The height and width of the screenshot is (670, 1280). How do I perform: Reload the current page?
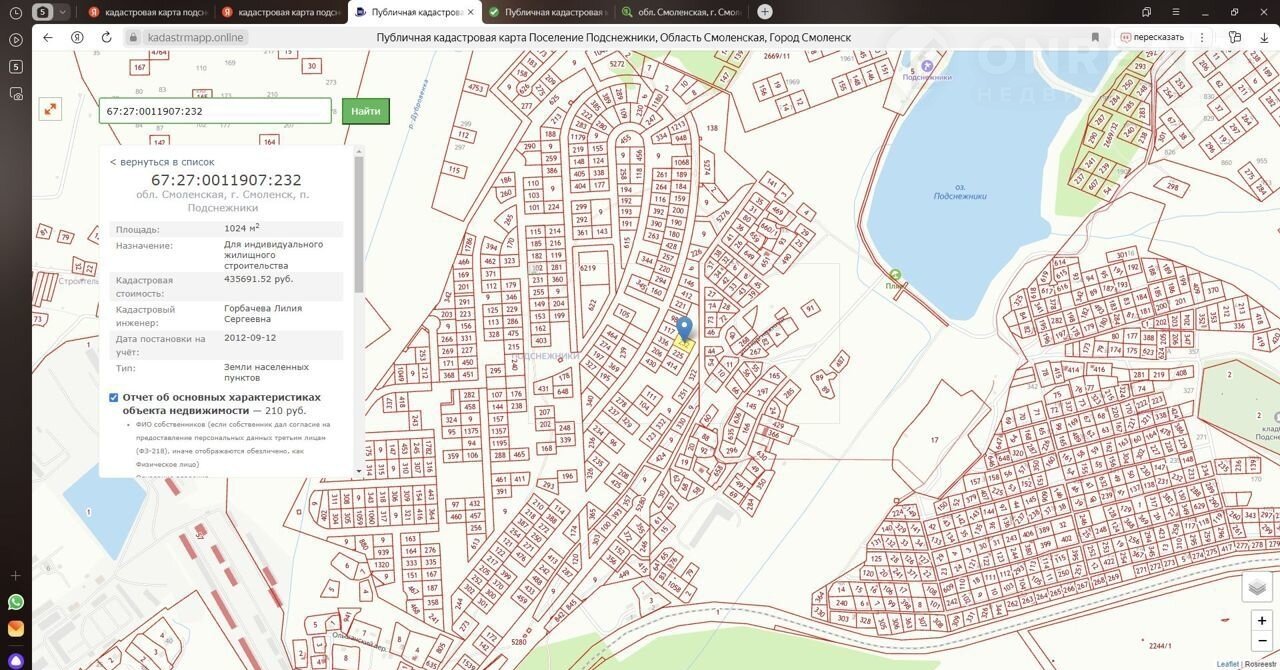click(106, 37)
